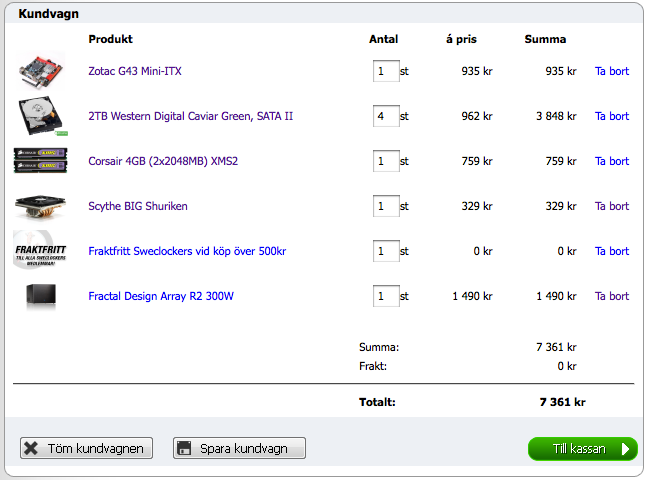The height and width of the screenshot is (480, 649).
Task: Remove Fractal Design Array with Ta bort
Action: point(611,297)
